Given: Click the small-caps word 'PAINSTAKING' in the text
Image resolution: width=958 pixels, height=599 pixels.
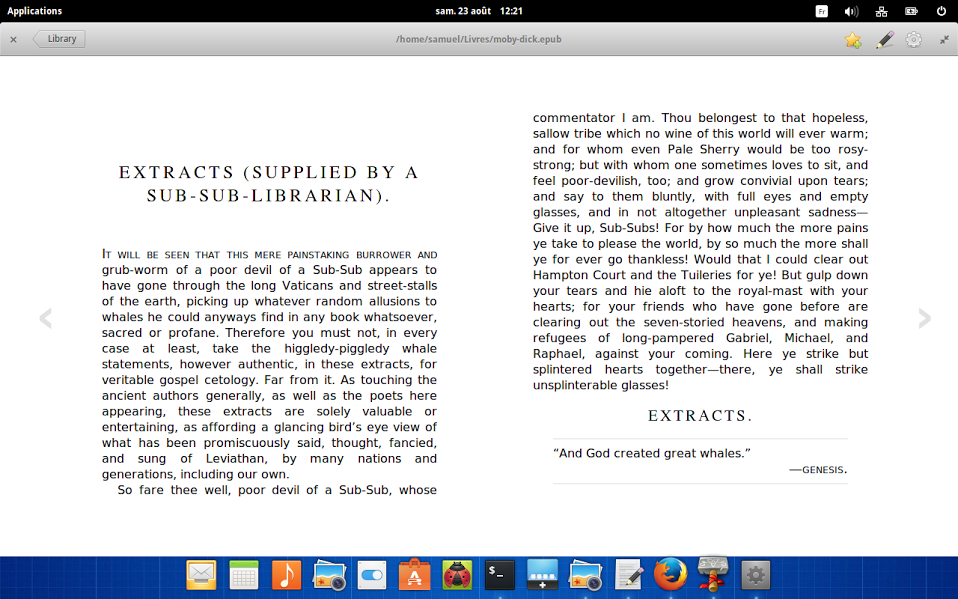Looking at the screenshot, I should (318, 255).
